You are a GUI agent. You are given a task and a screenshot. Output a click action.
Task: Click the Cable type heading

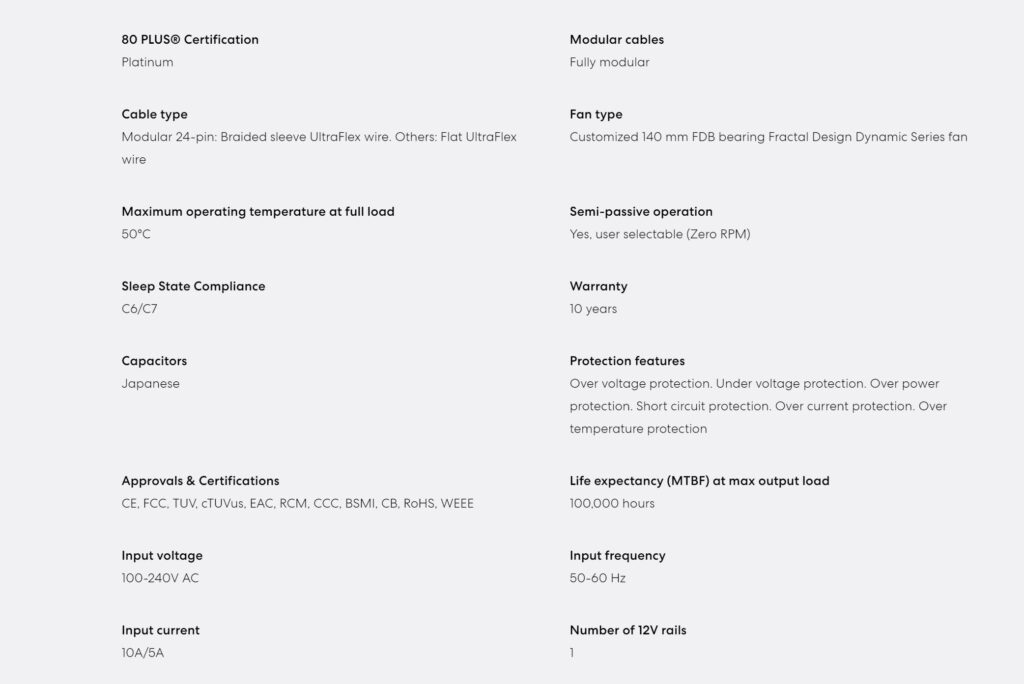(x=154, y=114)
